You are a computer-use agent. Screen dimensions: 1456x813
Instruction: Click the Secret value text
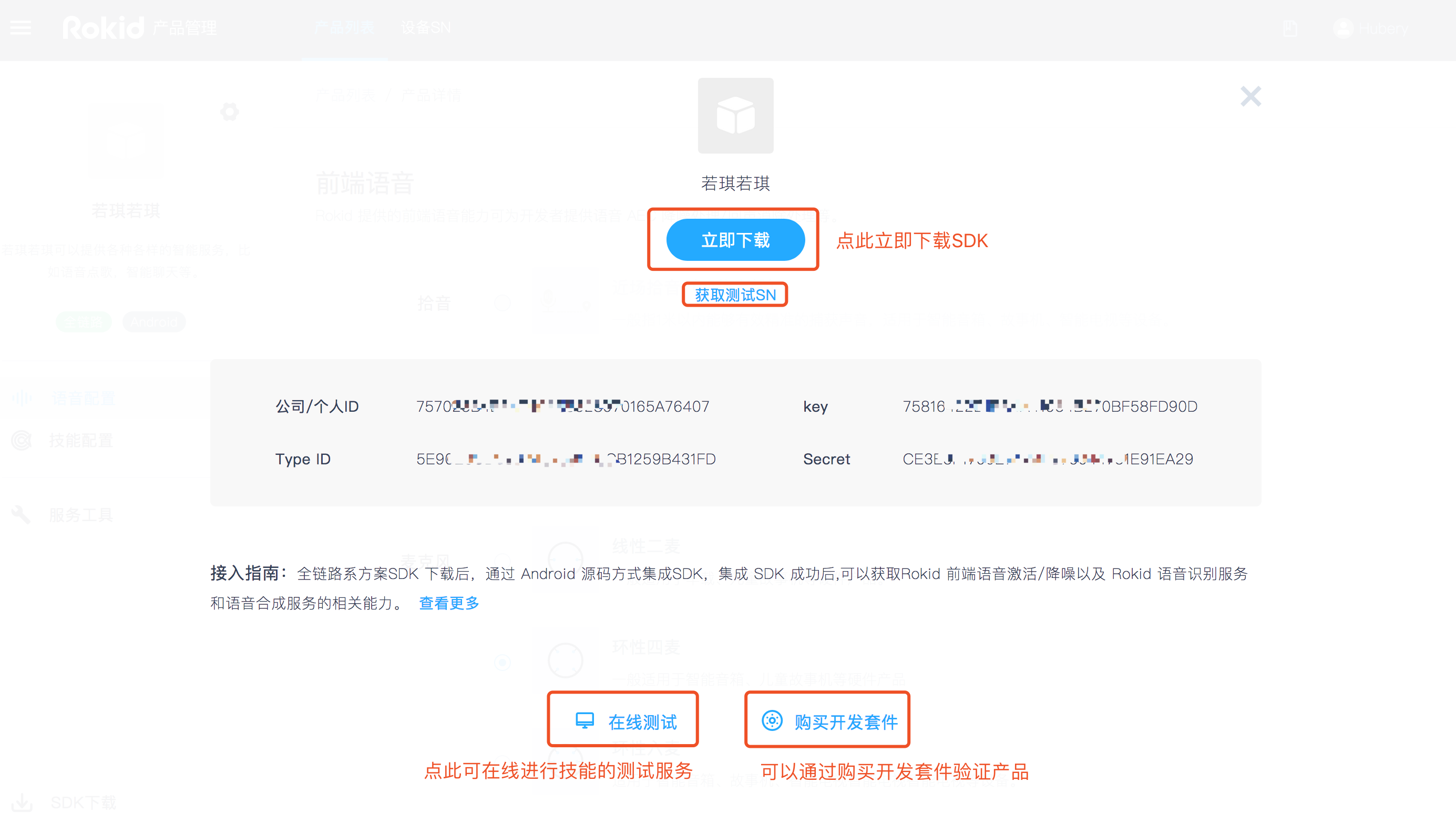click(1048, 459)
